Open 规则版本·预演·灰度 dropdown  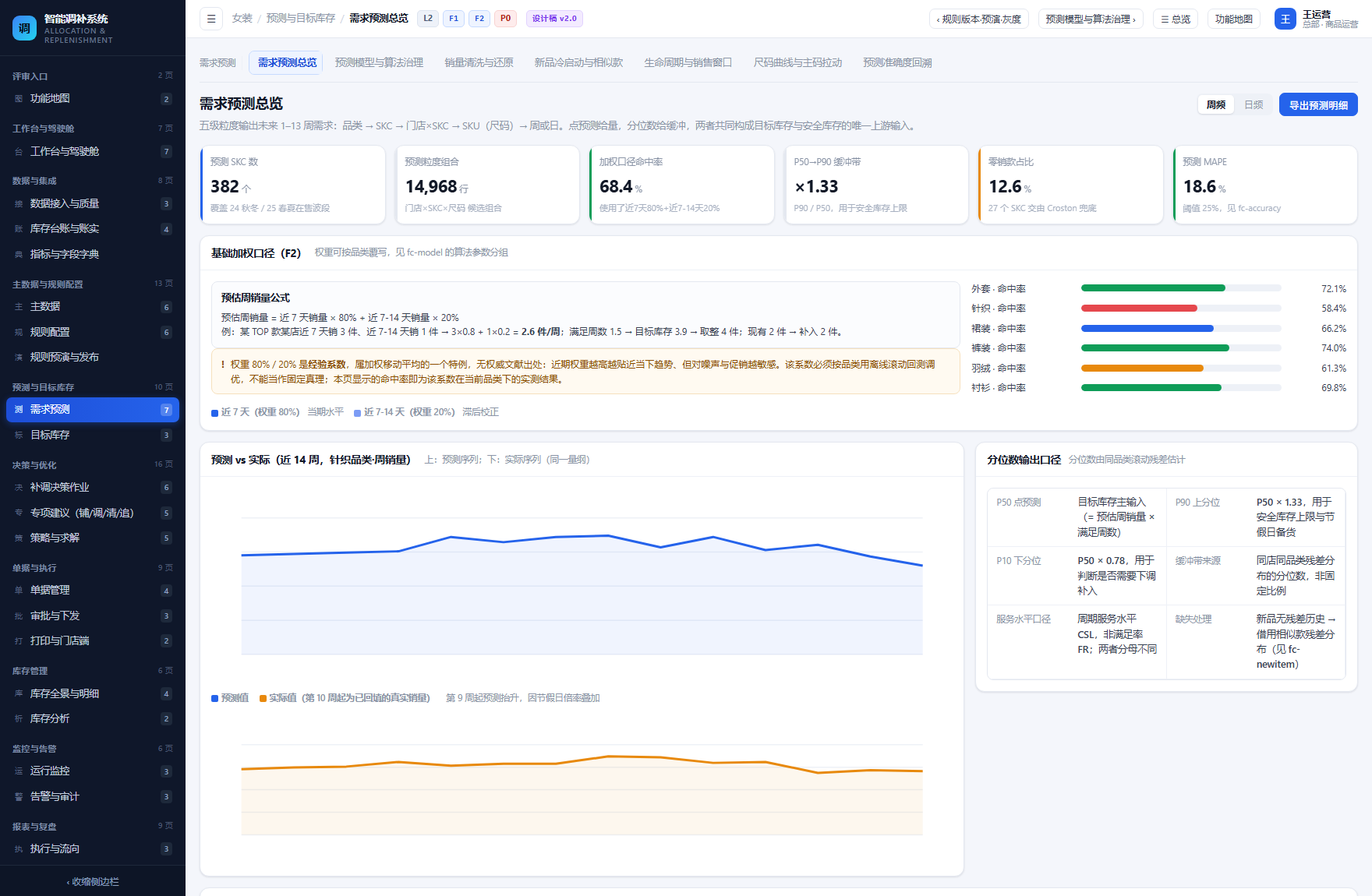(x=979, y=19)
